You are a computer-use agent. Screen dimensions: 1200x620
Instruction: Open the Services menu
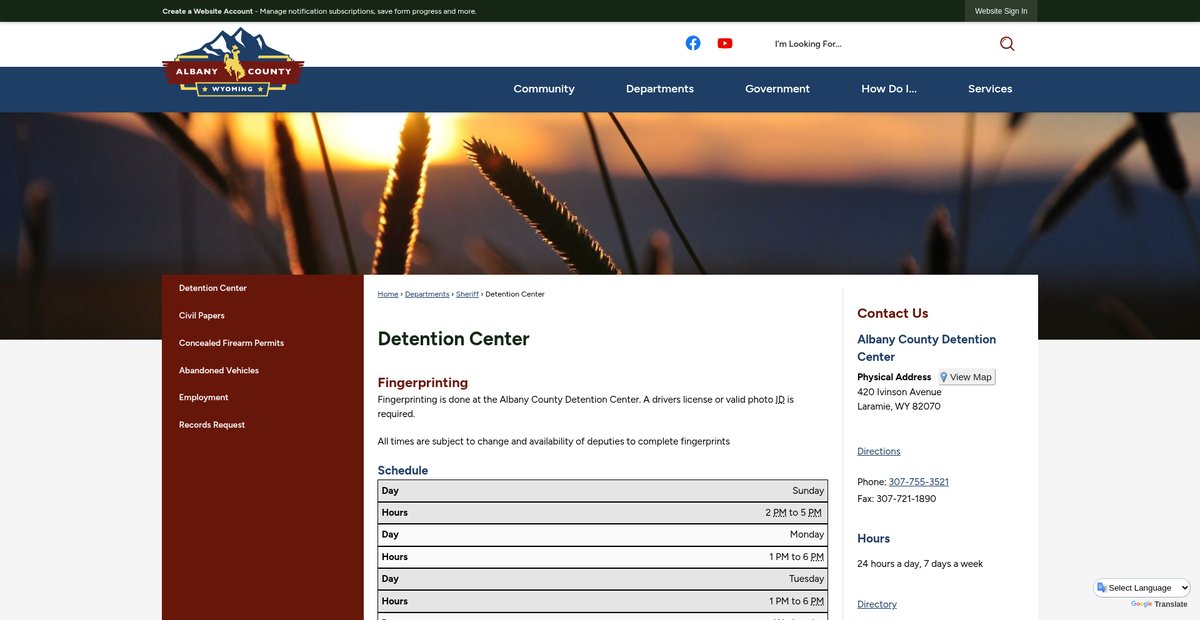click(x=990, y=89)
